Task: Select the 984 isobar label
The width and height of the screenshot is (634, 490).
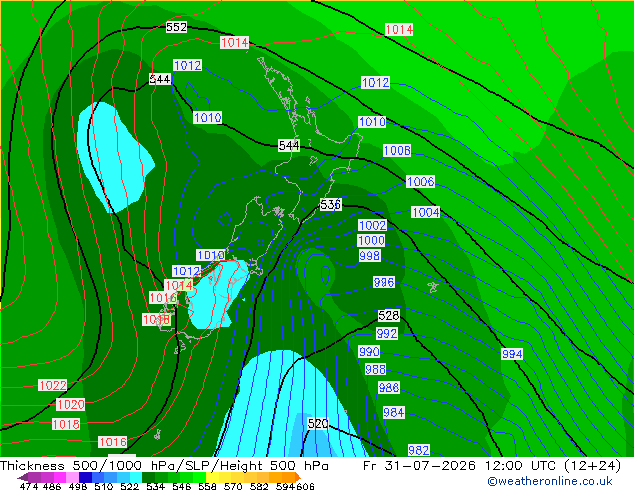Action: click(394, 413)
